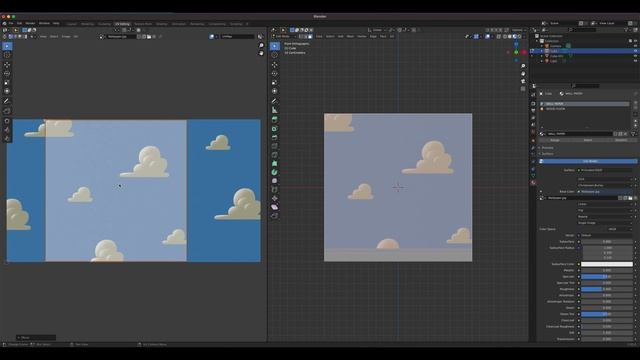Select the Pinch tool in UV editor
This screenshot has width=640, height=360.
(x=7, y=139)
